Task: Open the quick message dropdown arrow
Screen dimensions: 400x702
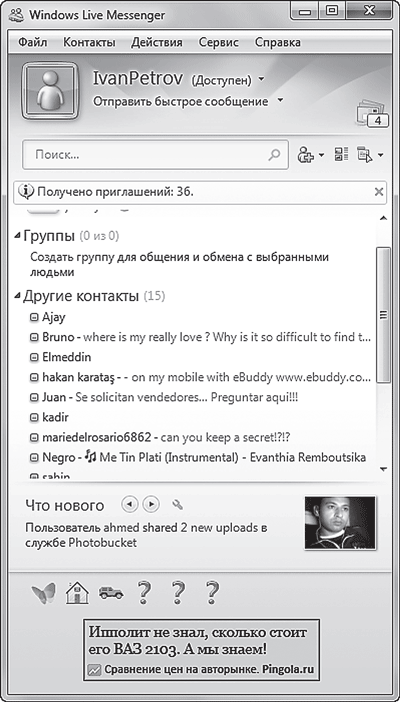Action: click(280, 100)
